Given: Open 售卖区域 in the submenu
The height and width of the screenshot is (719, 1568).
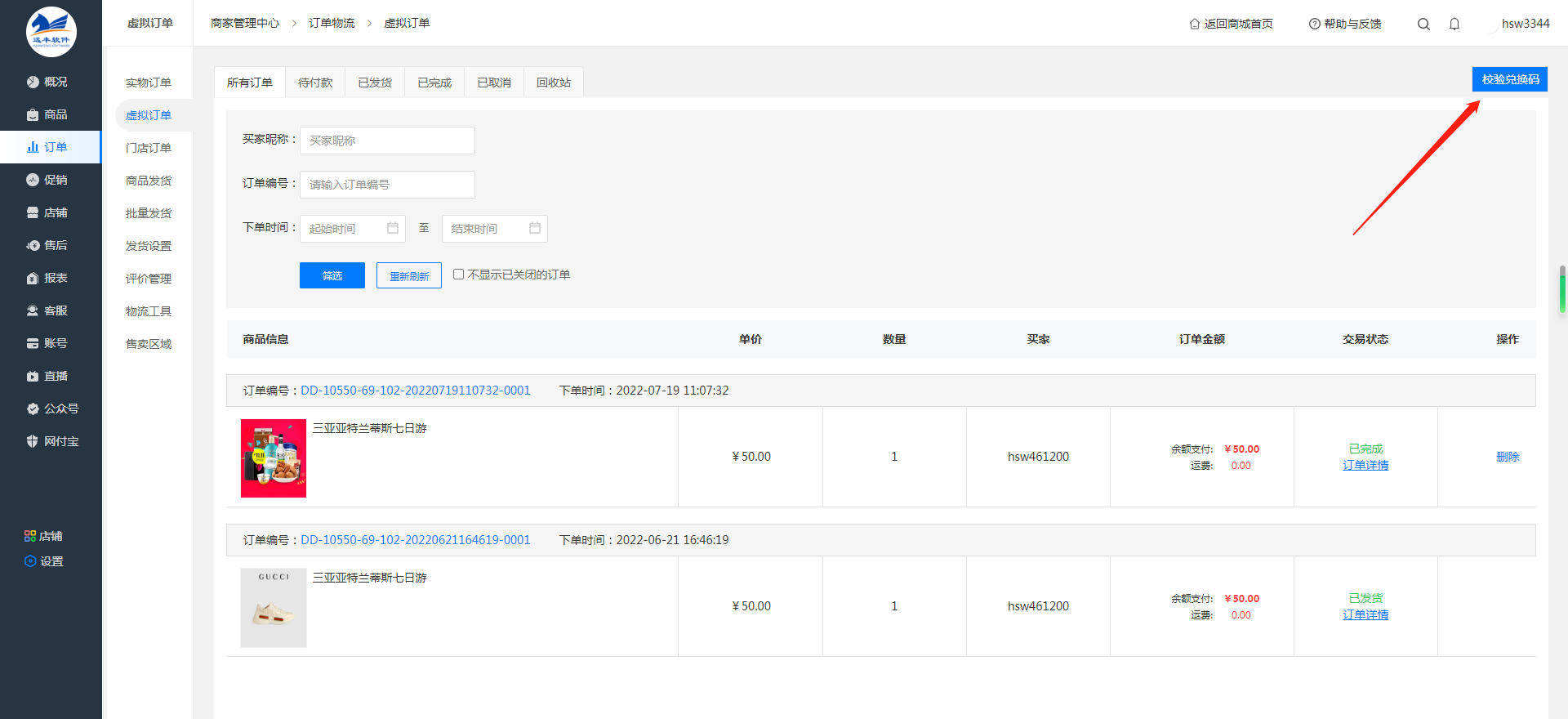Looking at the screenshot, I should tap(149, 344).
